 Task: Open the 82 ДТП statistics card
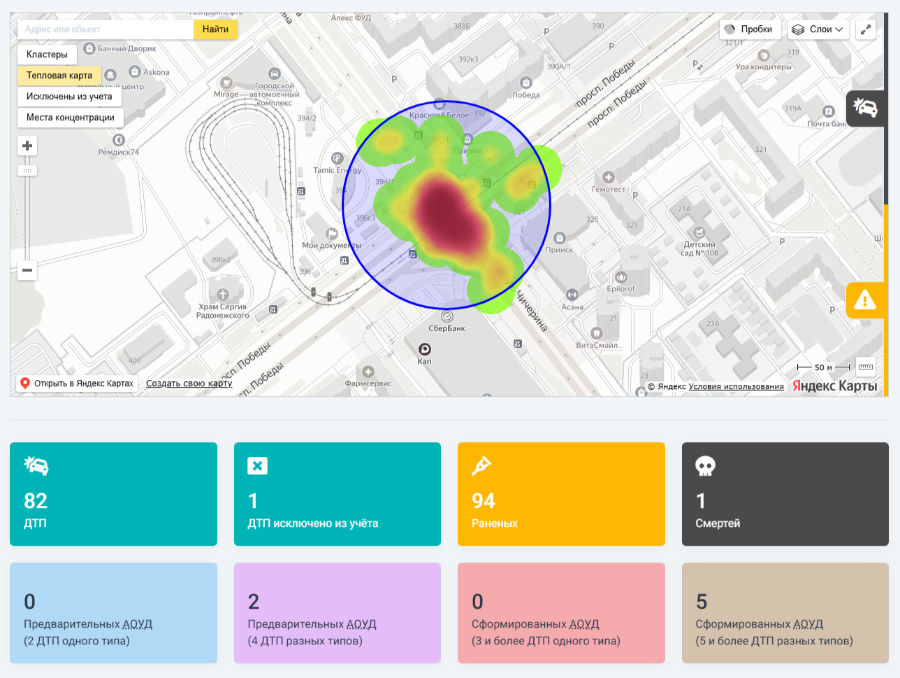point(113,494)
